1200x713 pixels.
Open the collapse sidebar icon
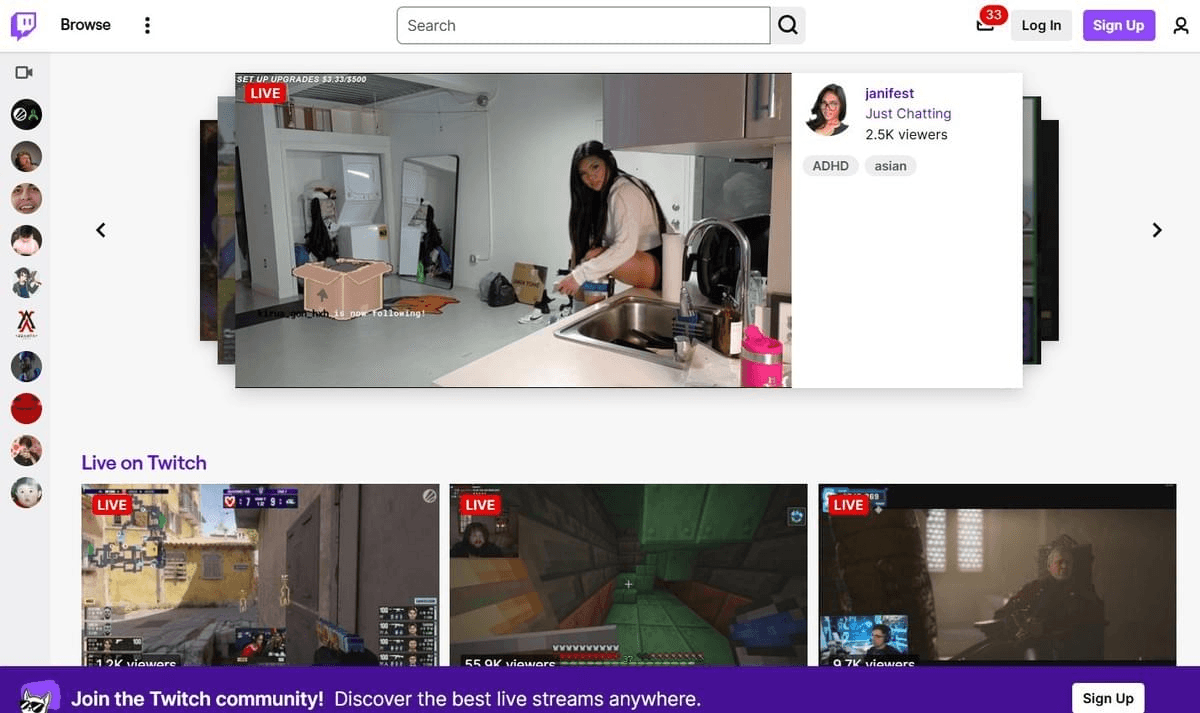[24, 72]
